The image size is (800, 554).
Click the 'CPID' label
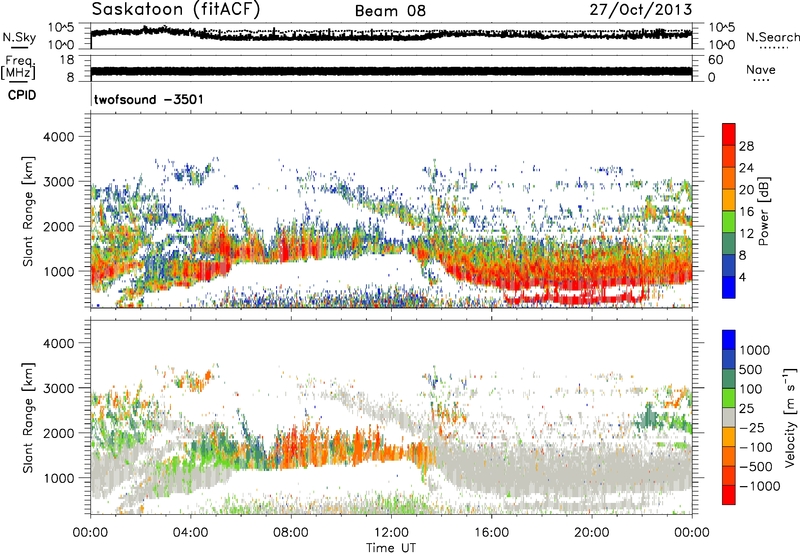click(22, 95)
